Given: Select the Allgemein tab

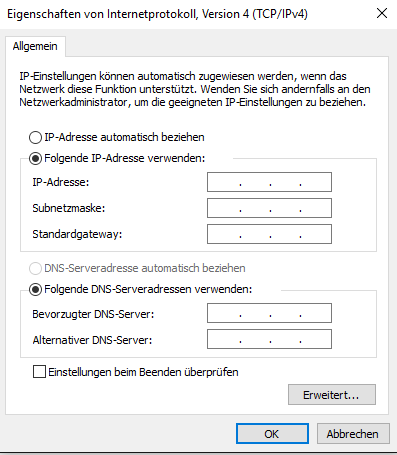Looking at the screenshot, I should (35, 46).
